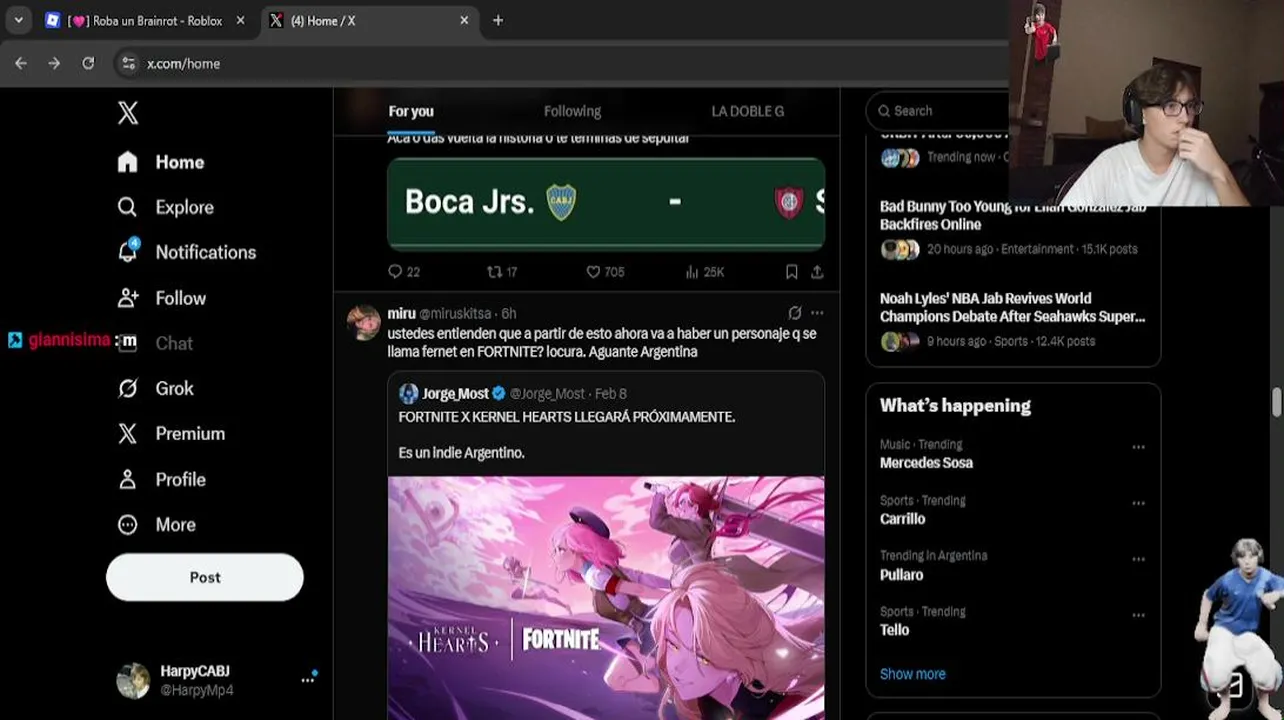This screenshot has height=720, width=1284.
Task: Open Notifications bell
Action: pyautogui.click(x=186, y=252)
